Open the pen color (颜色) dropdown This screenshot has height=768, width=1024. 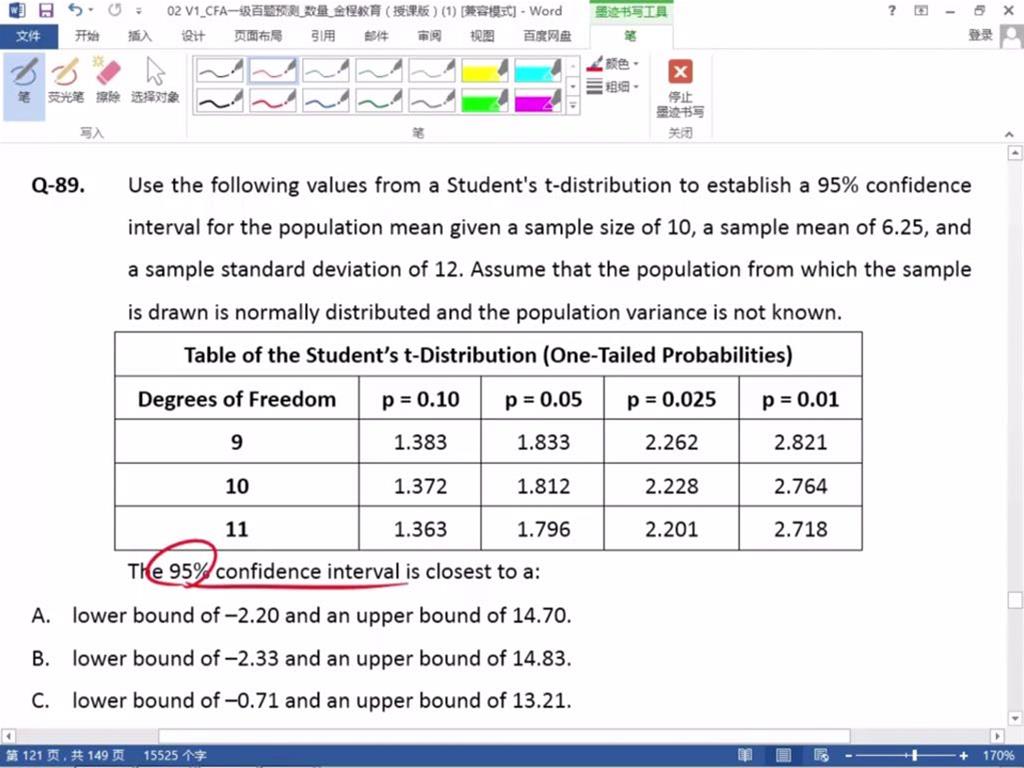614,64
